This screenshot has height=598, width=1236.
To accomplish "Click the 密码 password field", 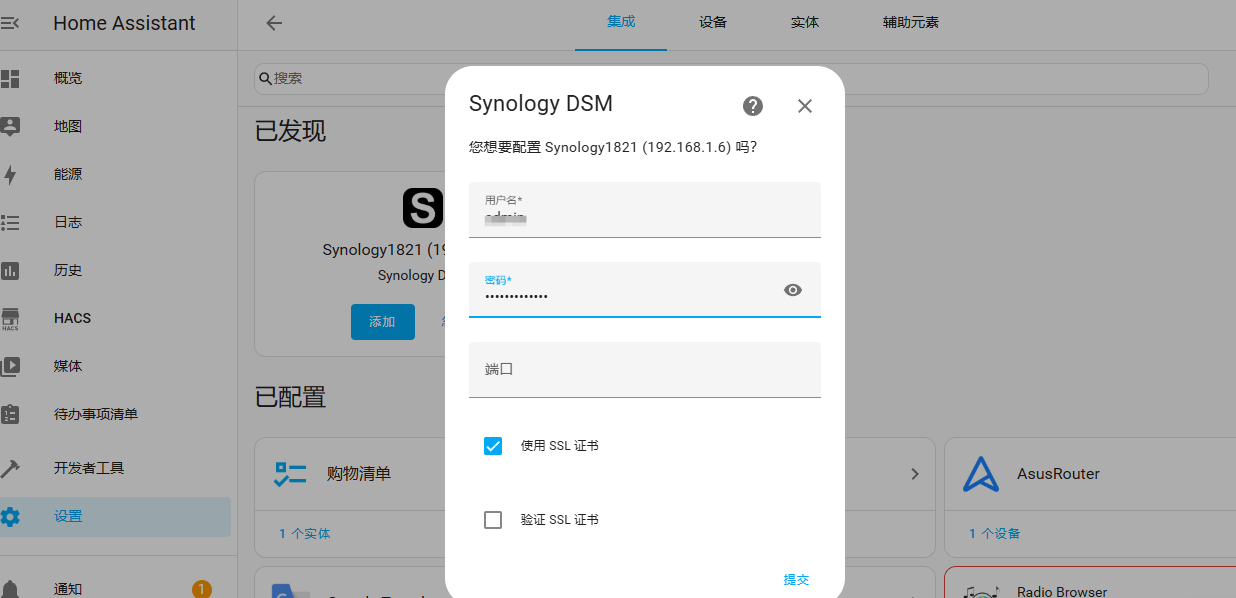I will tap(645, 290).
